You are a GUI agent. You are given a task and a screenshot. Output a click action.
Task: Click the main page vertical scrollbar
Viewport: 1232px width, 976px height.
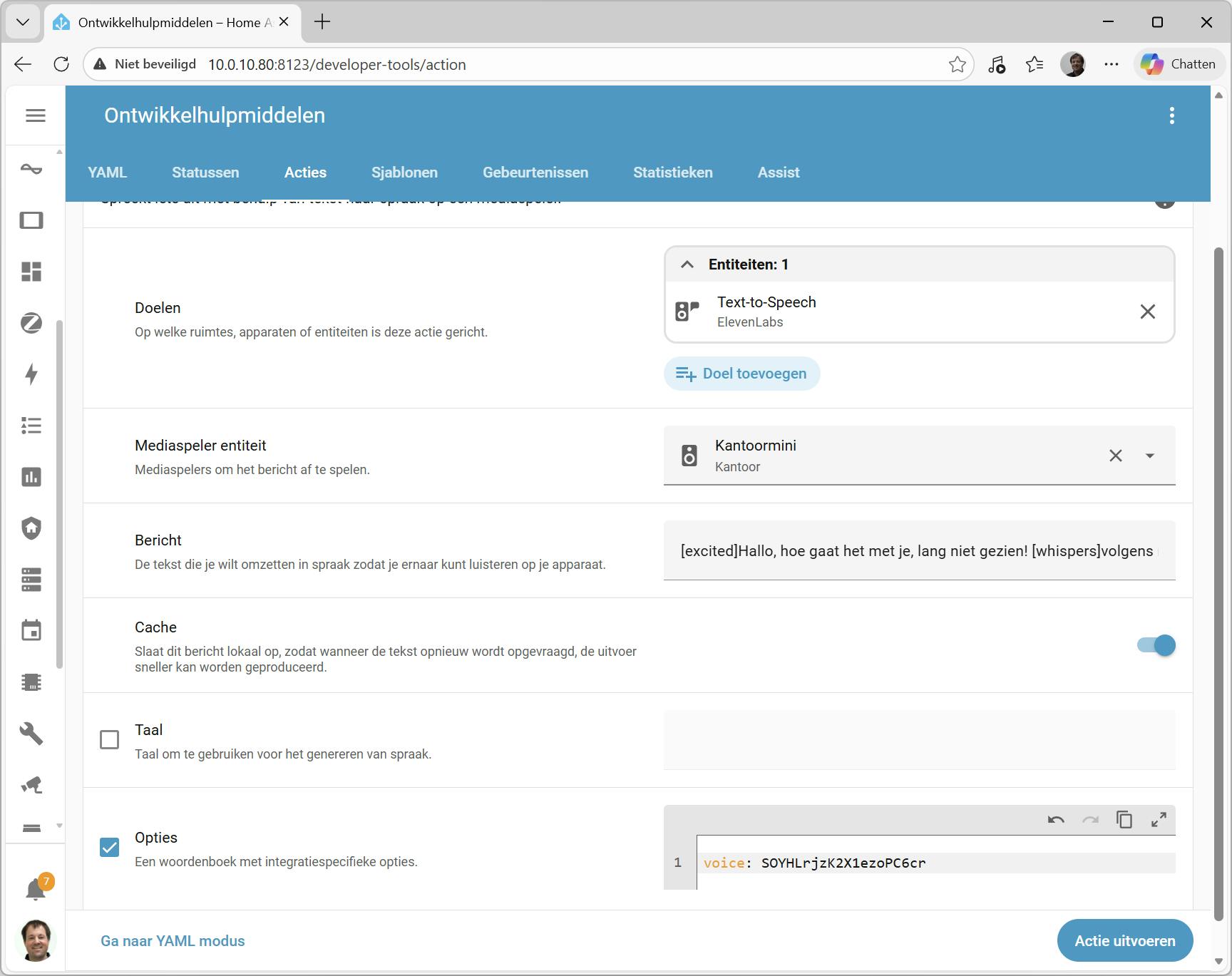coord(1219,583)
